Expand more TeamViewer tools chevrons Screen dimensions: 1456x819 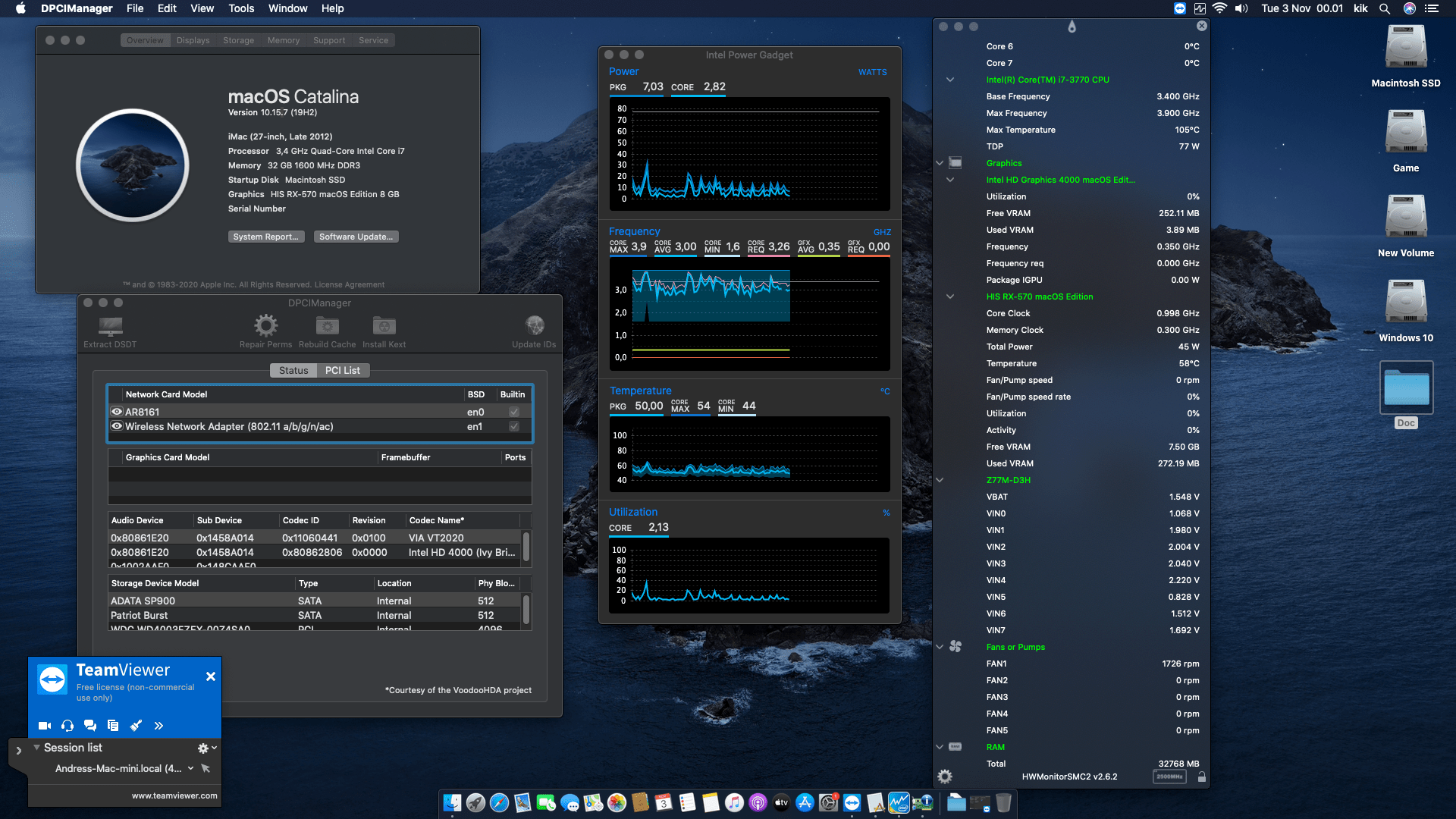coord(158,726)
